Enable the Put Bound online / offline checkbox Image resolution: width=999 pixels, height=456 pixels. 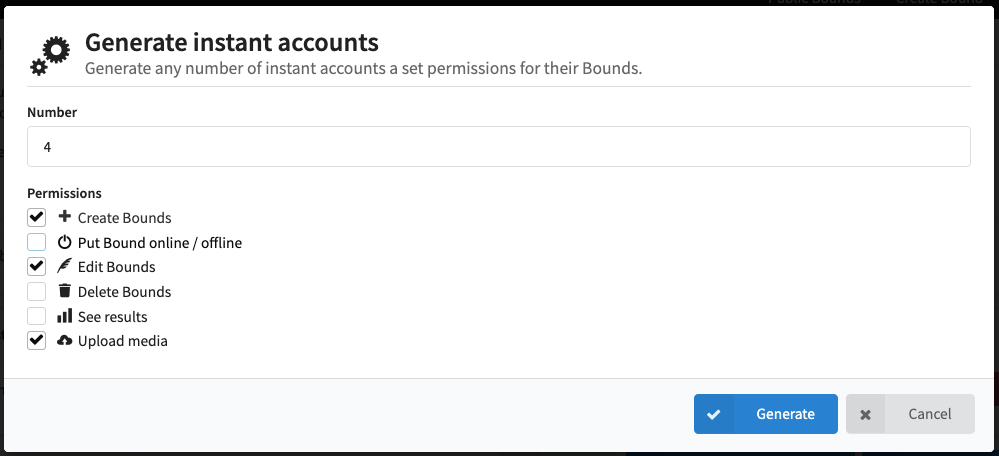[36, 242]
